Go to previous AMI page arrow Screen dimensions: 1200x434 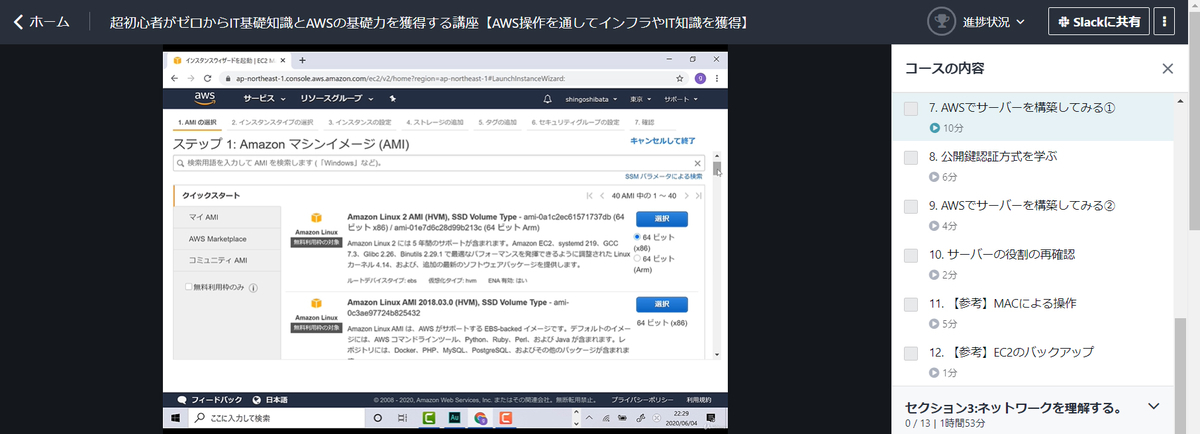[602, 195]
